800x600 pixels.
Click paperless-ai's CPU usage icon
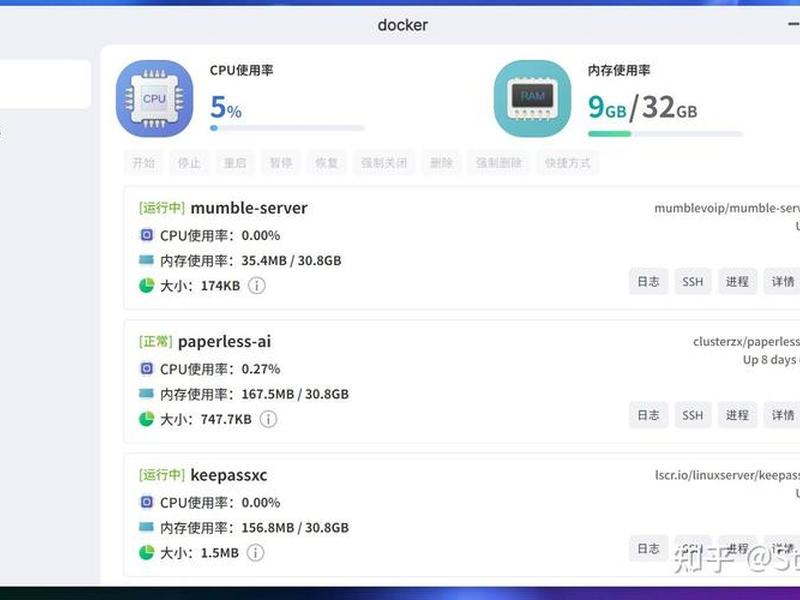(x=146, y=368)
